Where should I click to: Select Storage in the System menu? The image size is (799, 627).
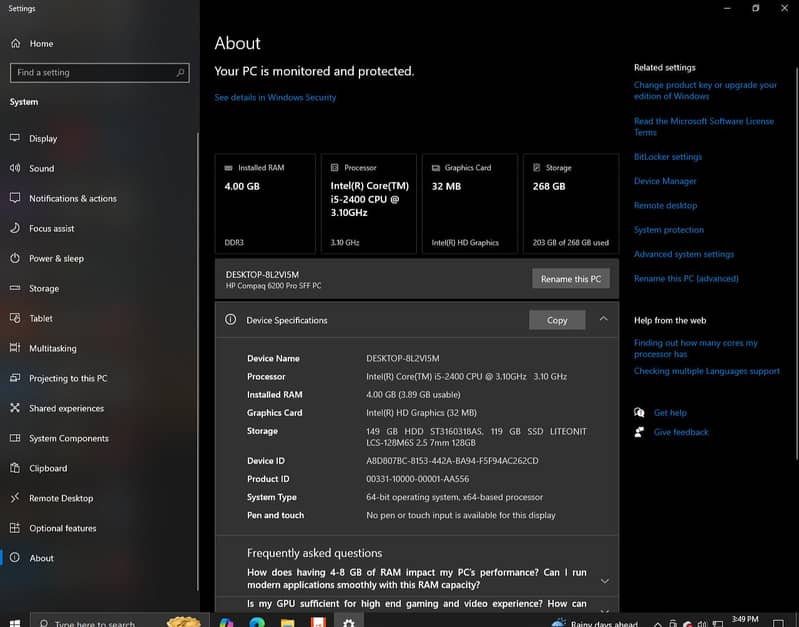coord(43,289)
